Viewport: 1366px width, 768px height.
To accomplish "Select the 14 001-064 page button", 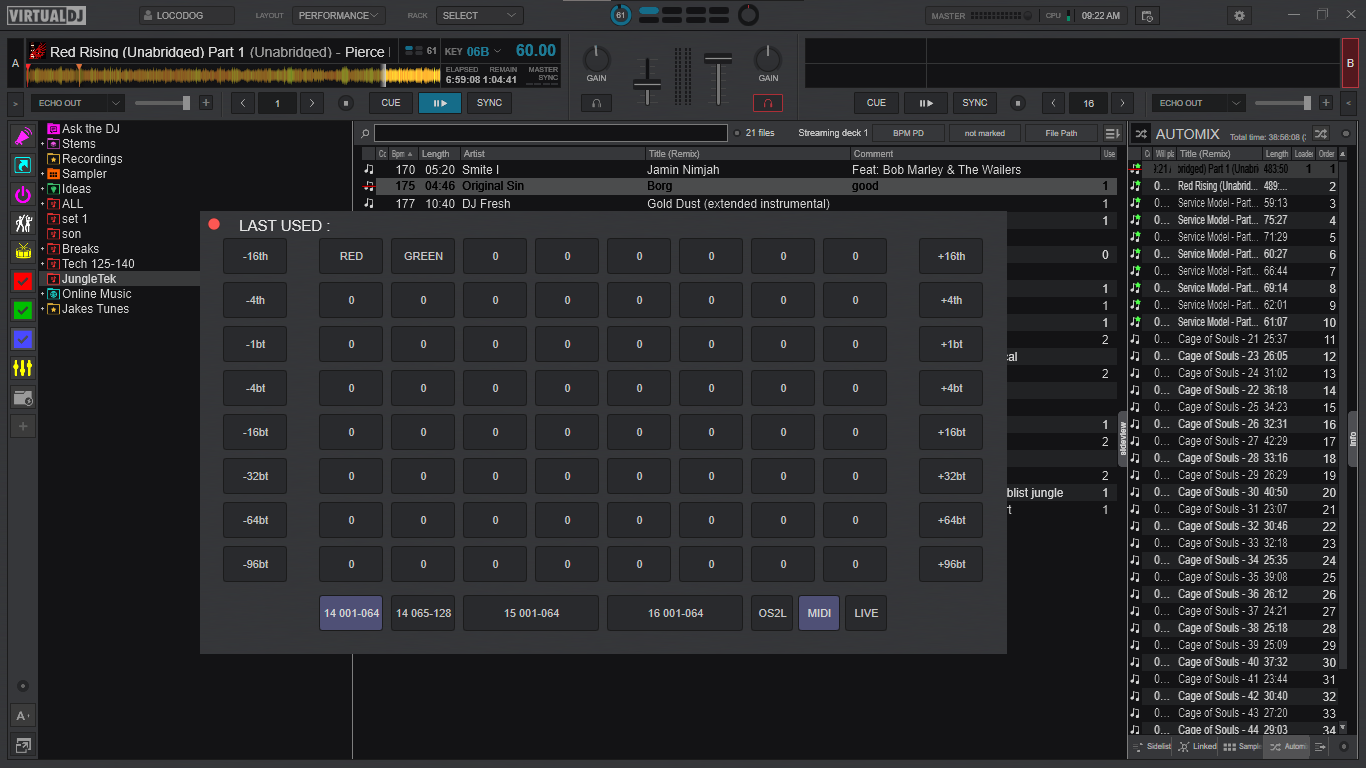I will point(351,613).
